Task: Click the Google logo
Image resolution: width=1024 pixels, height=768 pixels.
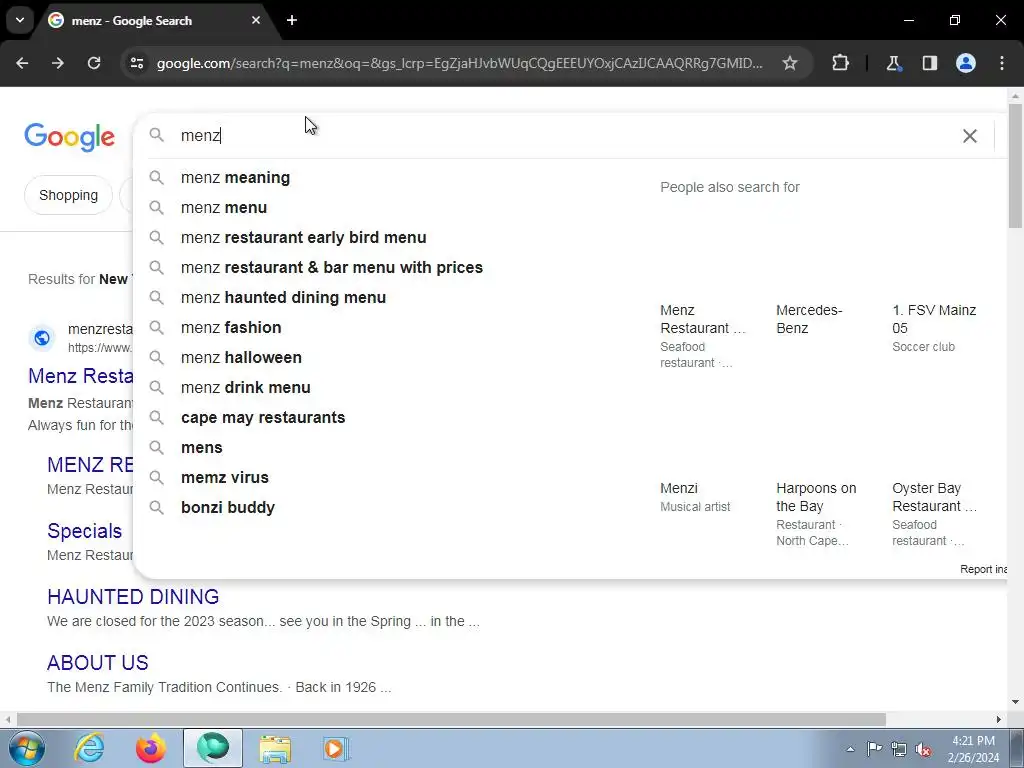Action: (69, 137)
